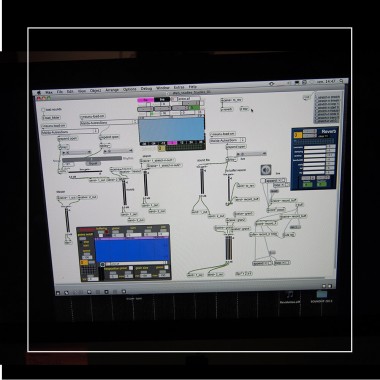Select the black tab beside the pink tab

click(x=162, y=99)
